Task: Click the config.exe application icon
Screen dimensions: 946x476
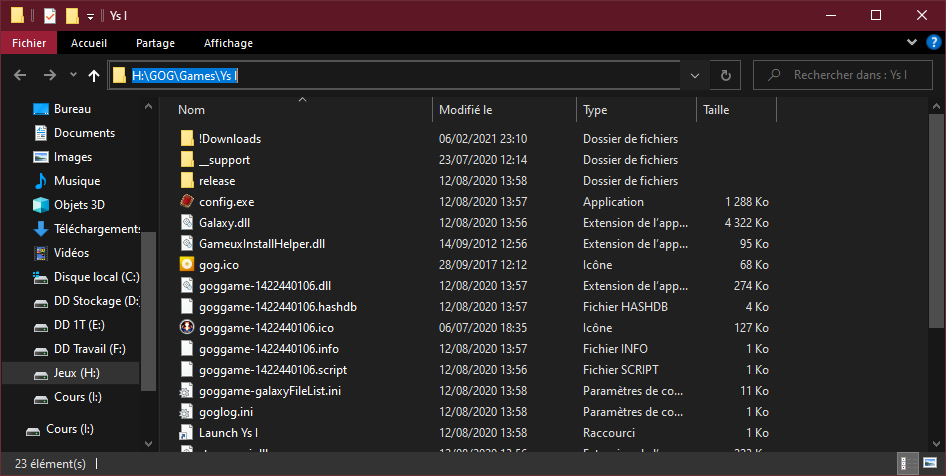Action: [x=187, y=202]
